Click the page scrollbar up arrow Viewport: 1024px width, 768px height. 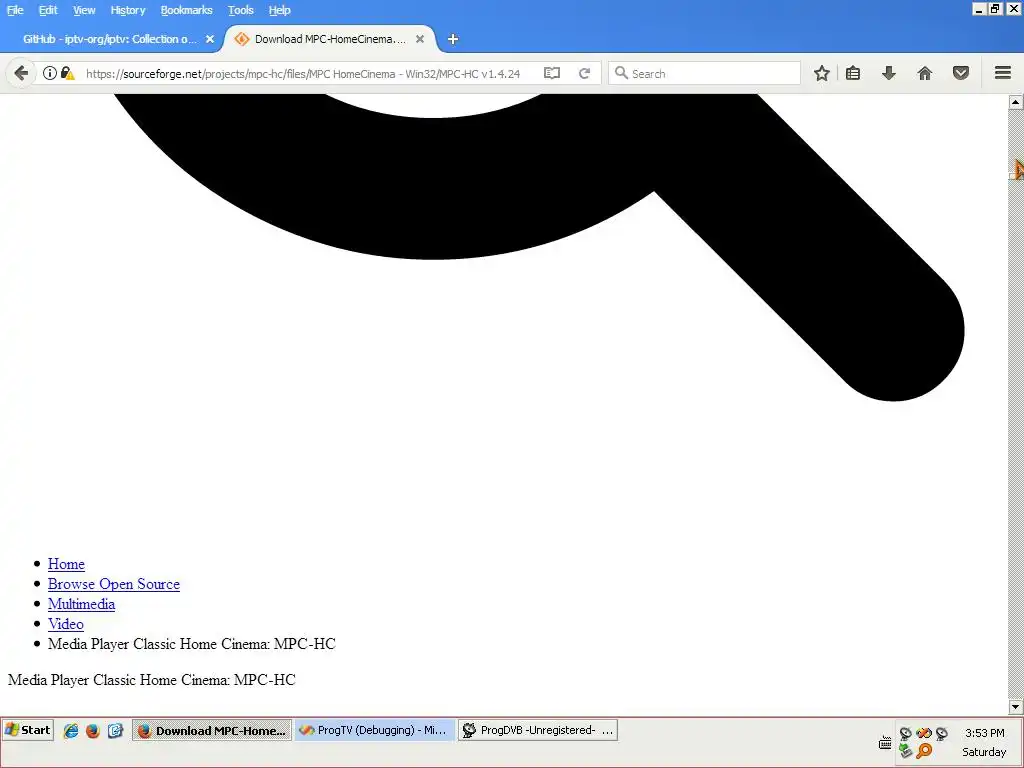[x=1016, y=102]
